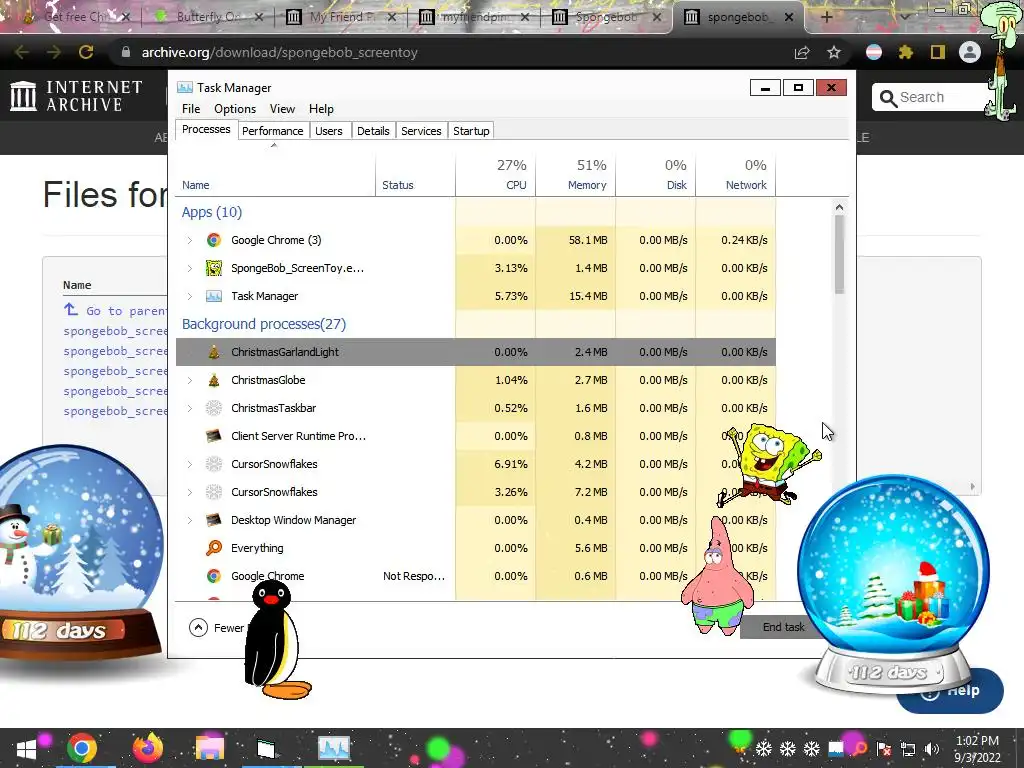
Task: Open the Options menu in Task Manager
Action: [x=234, y=108]
